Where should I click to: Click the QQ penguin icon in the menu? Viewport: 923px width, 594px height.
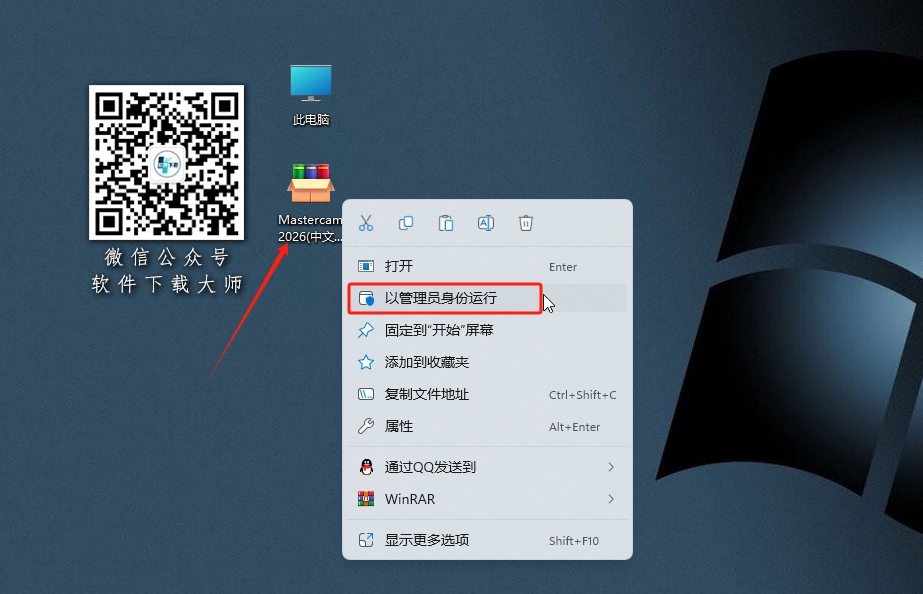(x=366, y=467)
